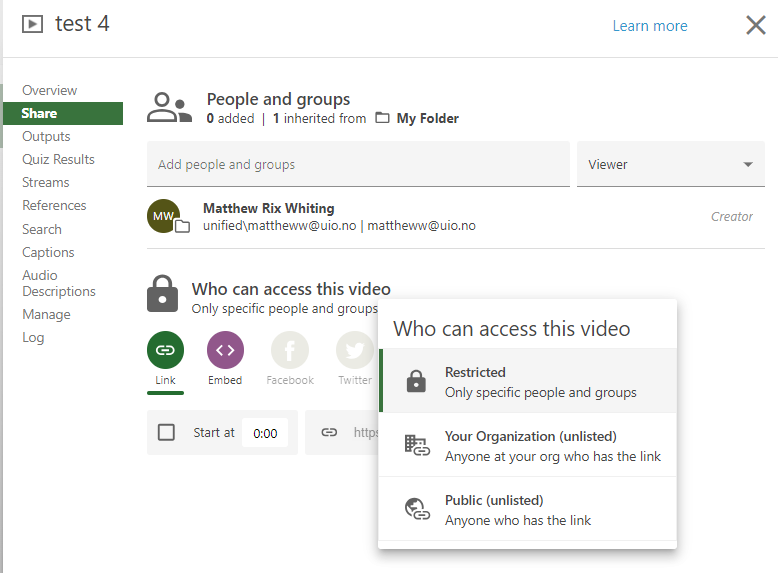Click the padlock icon by access heading
This screenshot has width=778, height=573.
click(x=162, y=294)
